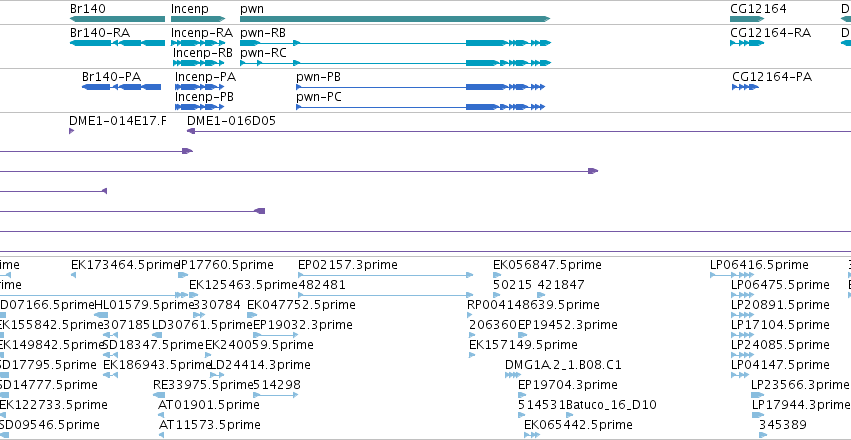Screen dimensions: 851x440
Task: Select the Br140 gene glyph
Action: coord(117,19)
